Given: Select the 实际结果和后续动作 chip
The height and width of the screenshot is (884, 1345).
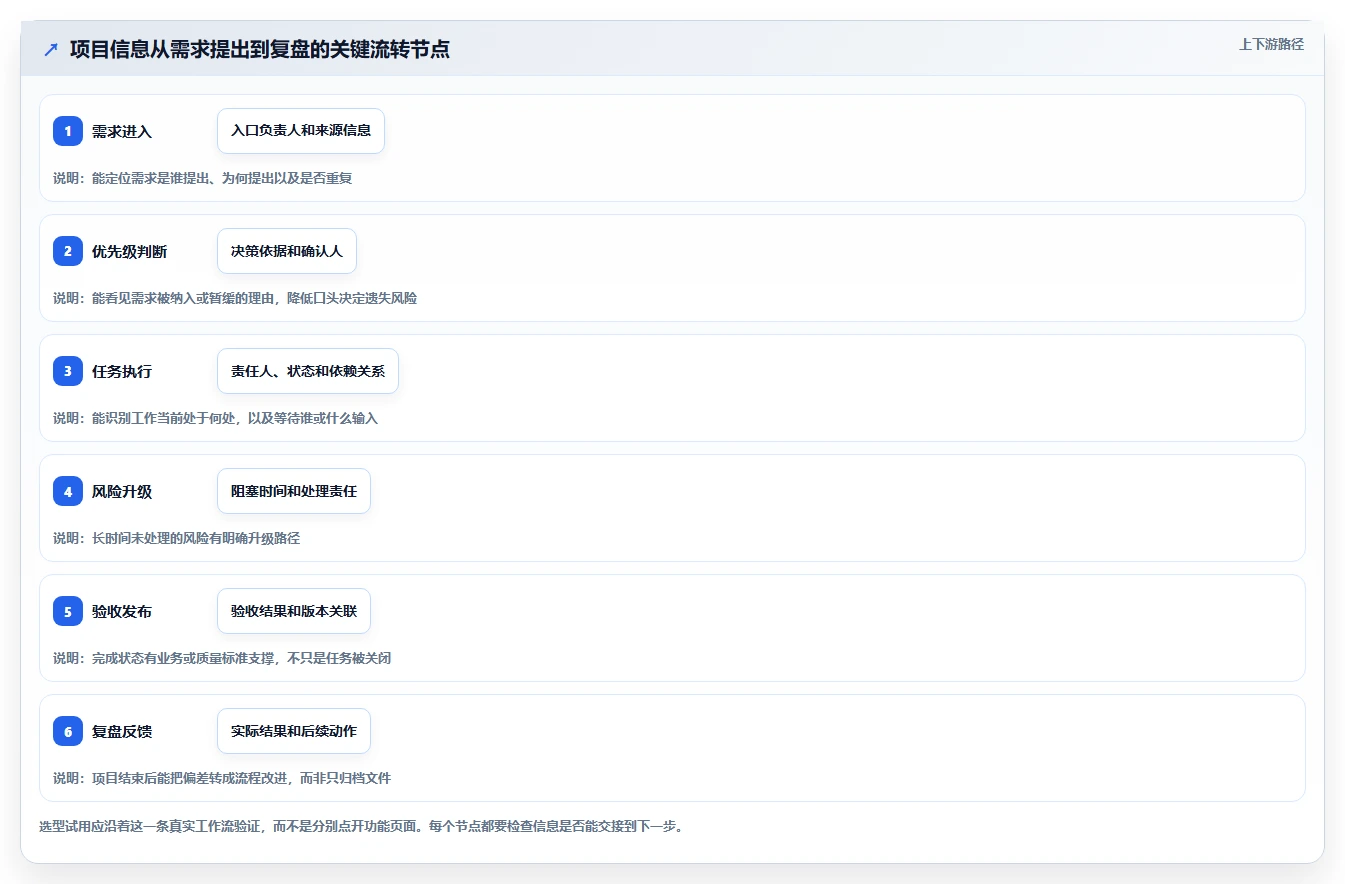Looking at the screenshot, I should [294, 731].
